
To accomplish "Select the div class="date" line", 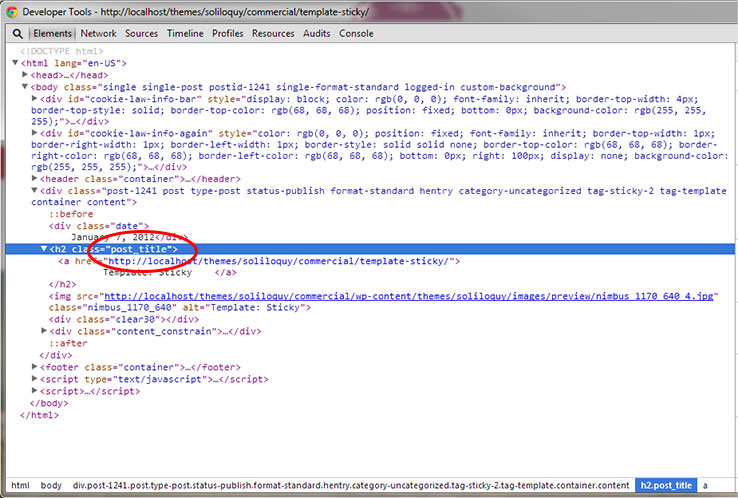I will pyautogui.click(x=99, y=226).
